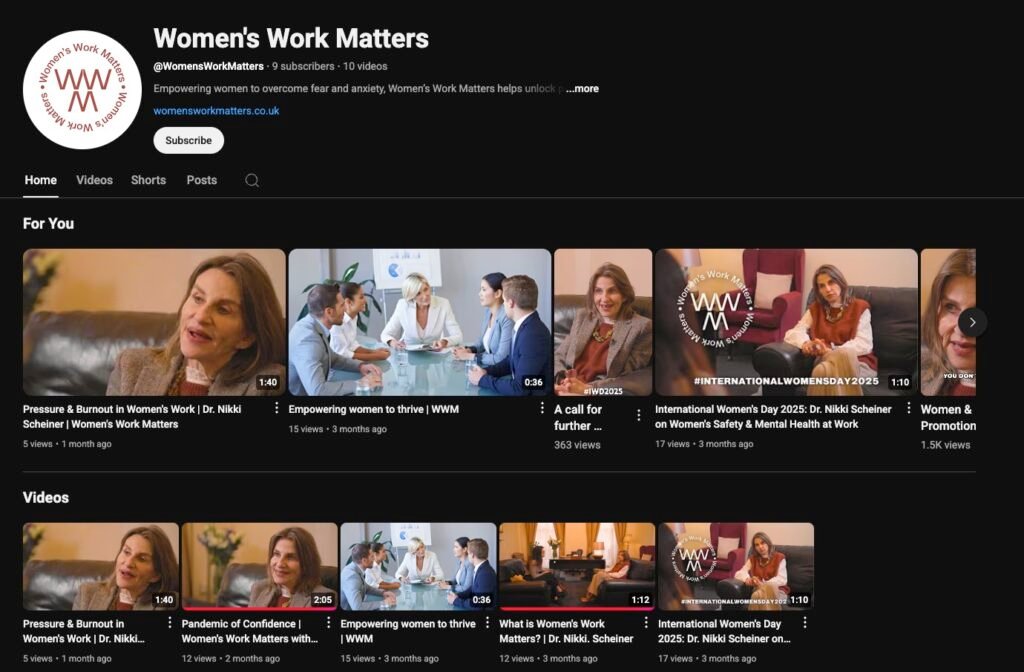Open 'A call for further ...' short title
Image resolution: width=1024 pixels, height=672 pixels.
578,417
